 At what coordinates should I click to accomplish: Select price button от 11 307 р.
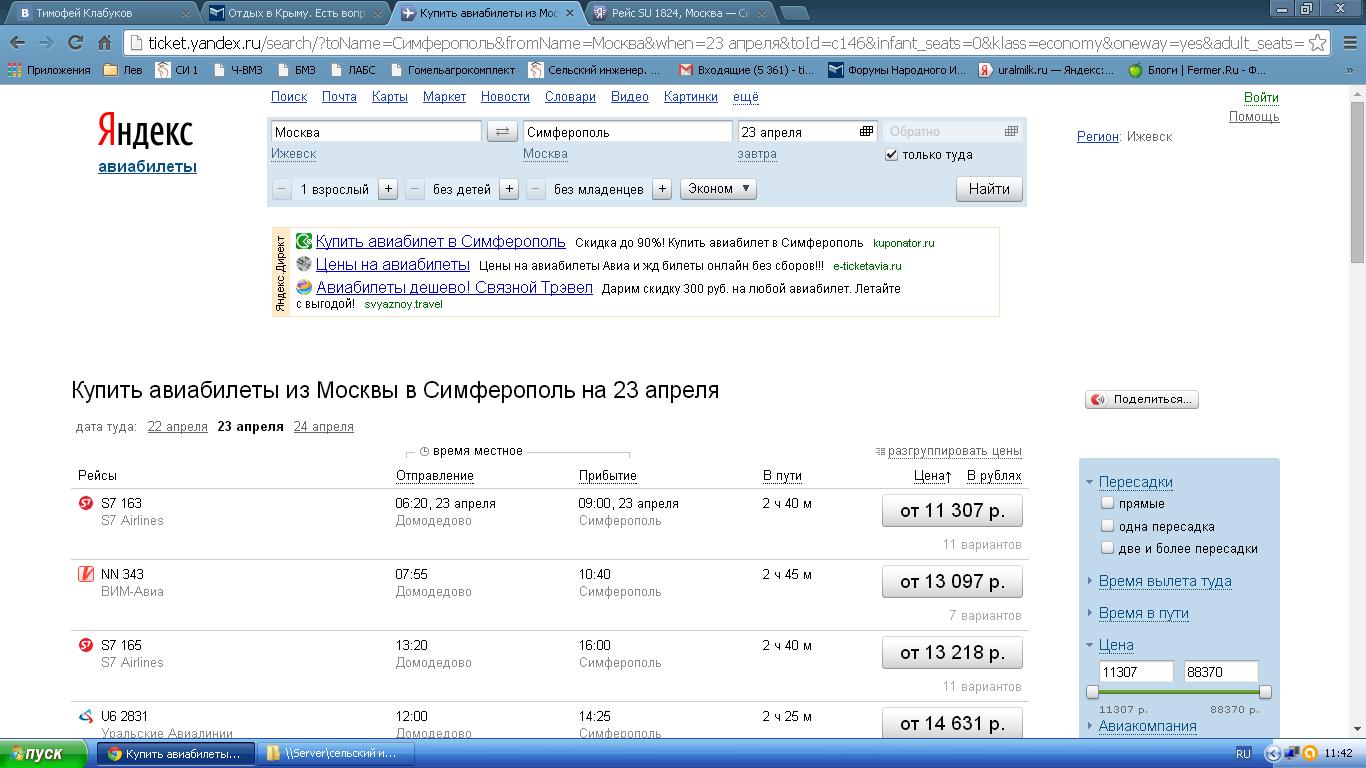pos(952,511)
